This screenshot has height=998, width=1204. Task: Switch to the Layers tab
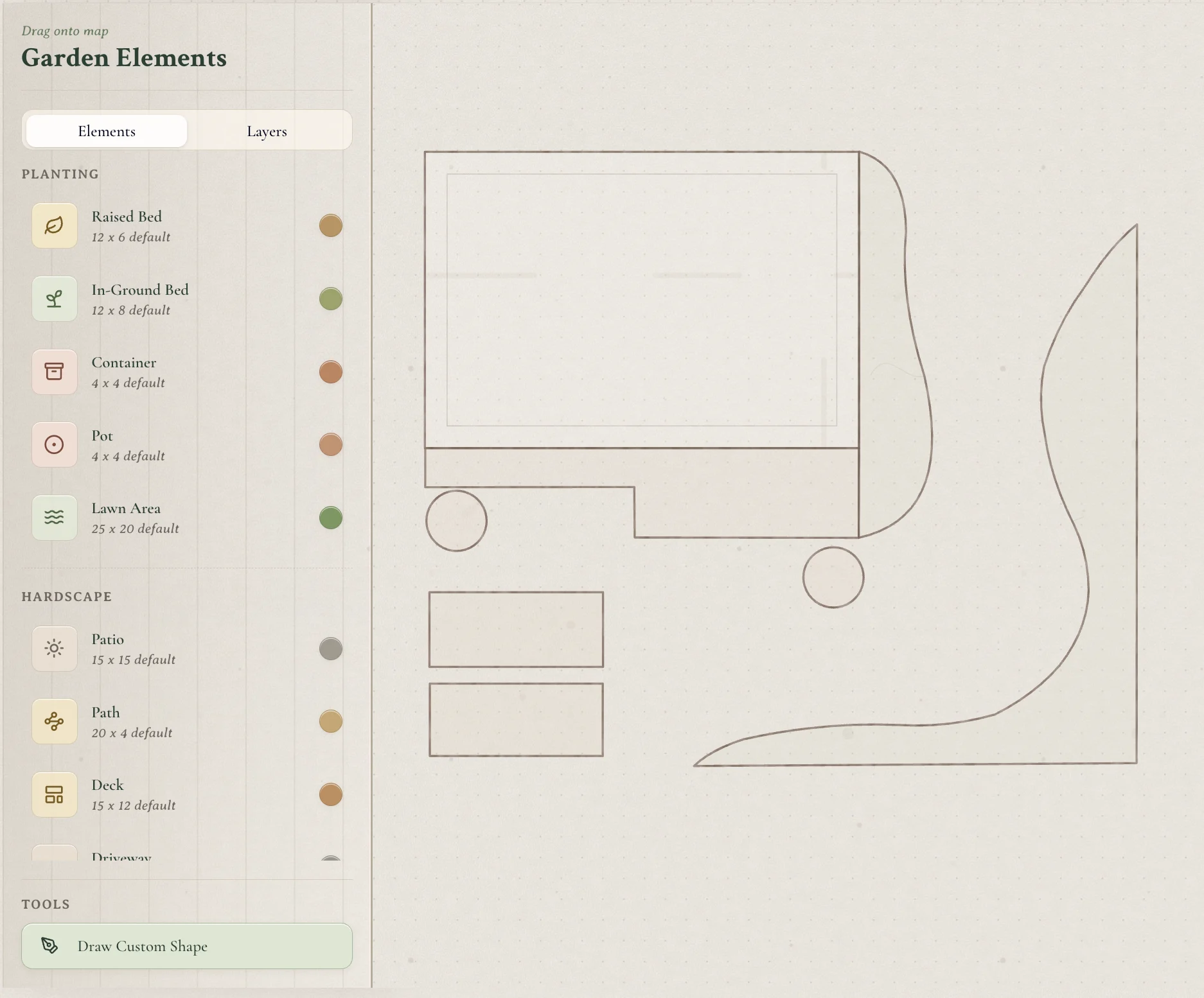pyautogui.click(x=267, y=131)
